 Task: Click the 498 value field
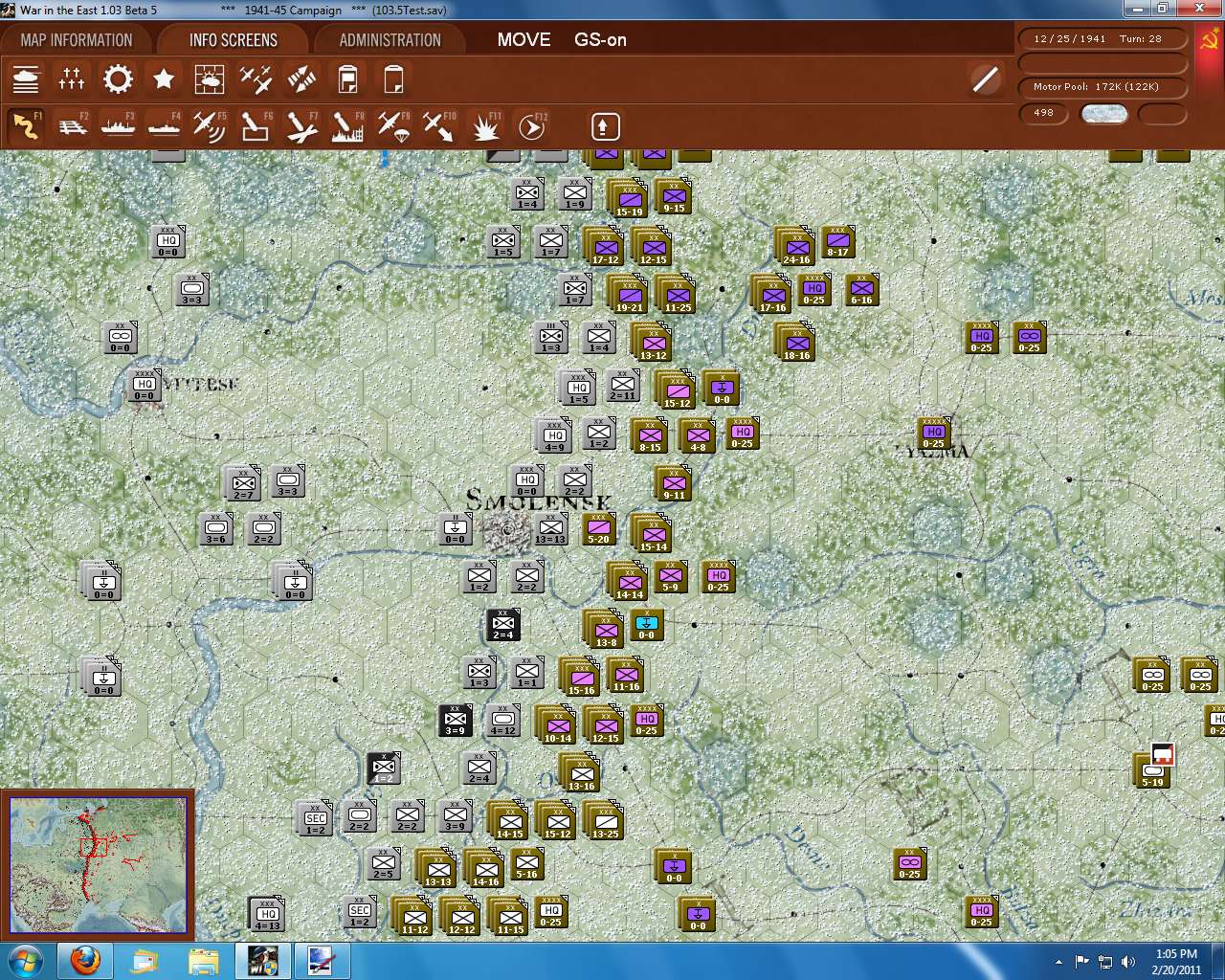click(1043, 113)
